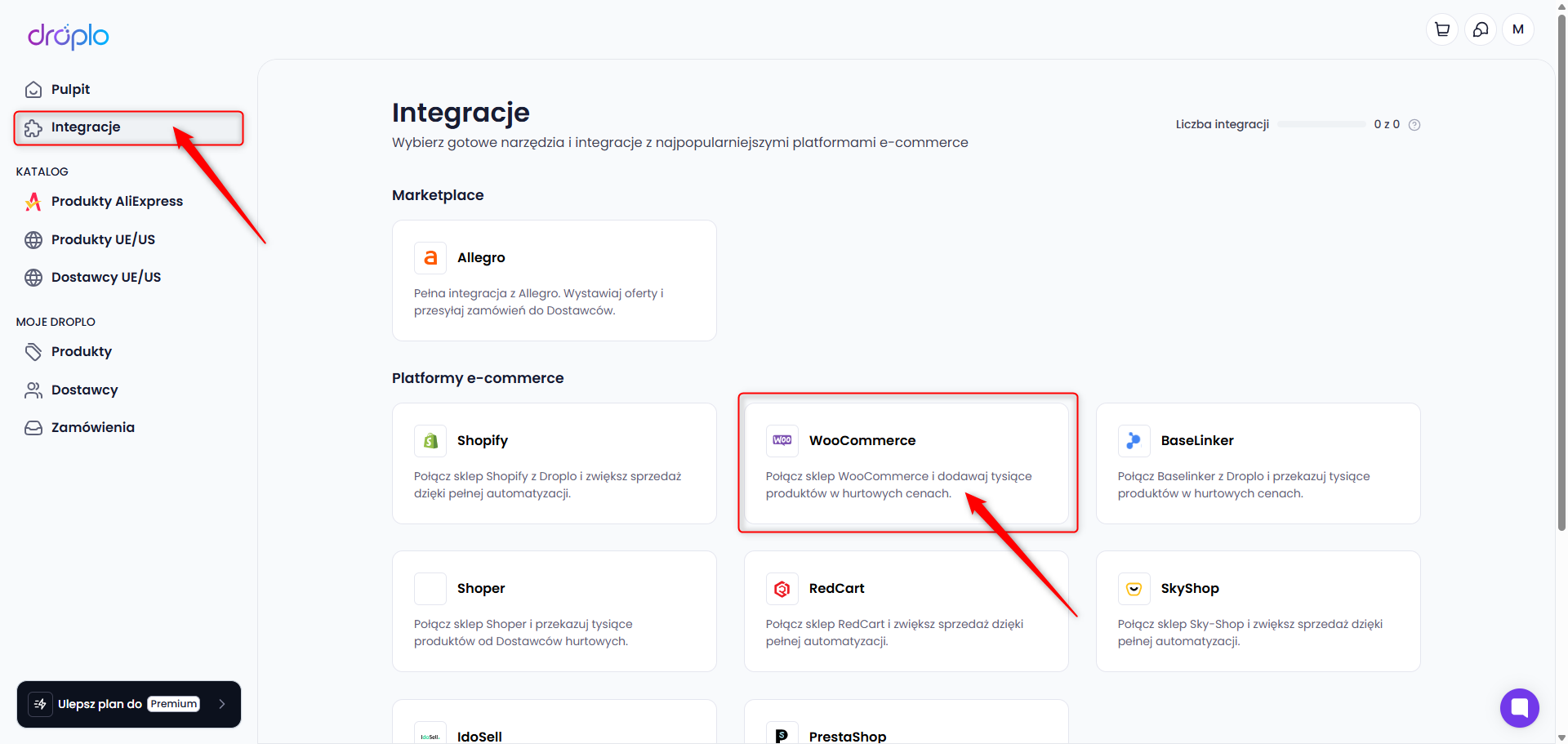Click the Allegro logo icon
The width and height of the screenshot is (1568, 744).
pos(430,258)
